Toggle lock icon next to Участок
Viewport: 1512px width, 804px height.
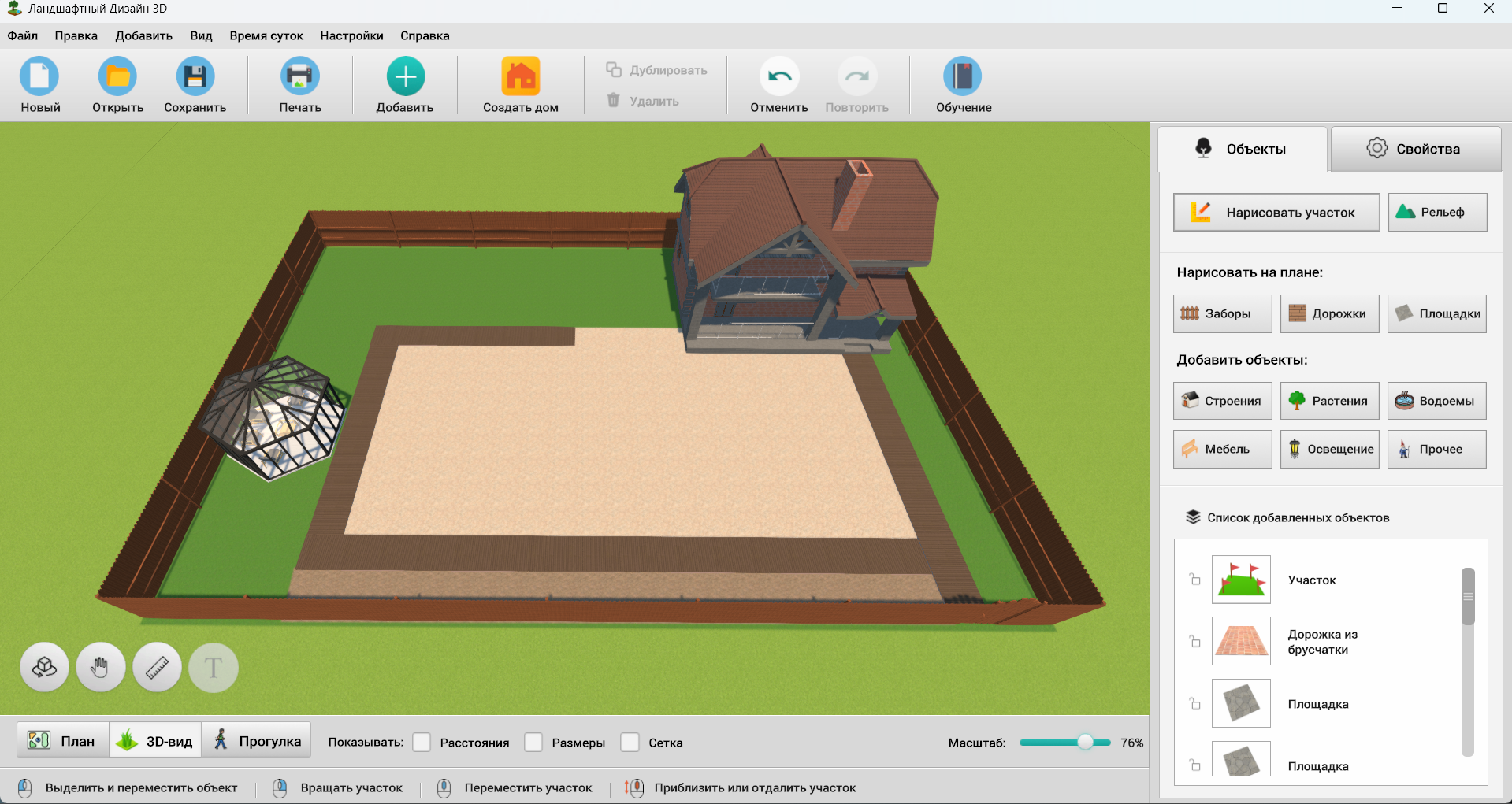(1194, 580)
